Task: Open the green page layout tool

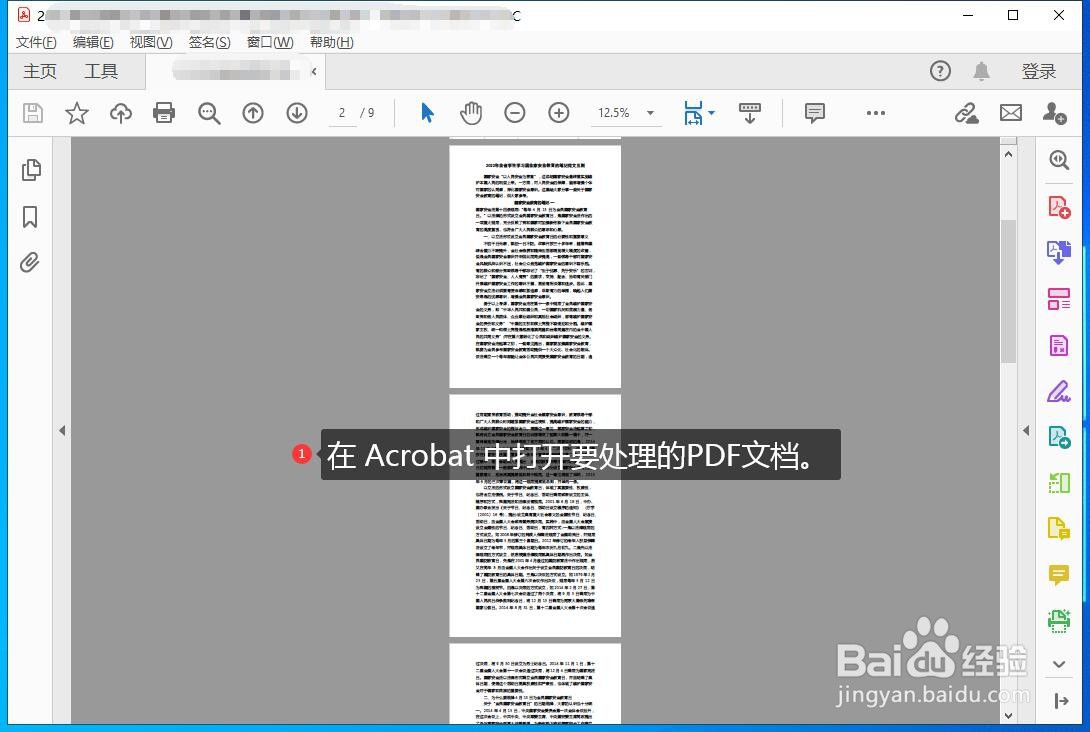Action: (x=1059, y=482)
